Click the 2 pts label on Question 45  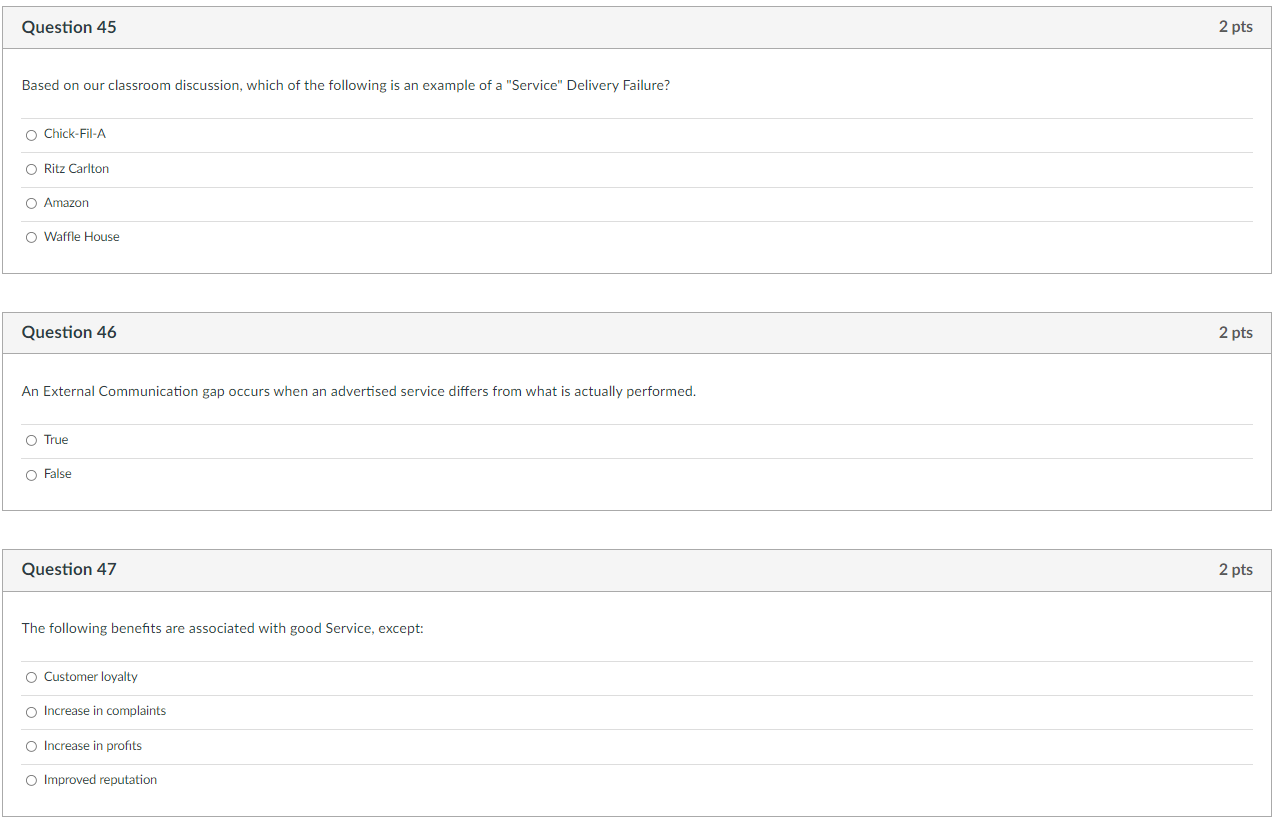tap(1235, 27)
